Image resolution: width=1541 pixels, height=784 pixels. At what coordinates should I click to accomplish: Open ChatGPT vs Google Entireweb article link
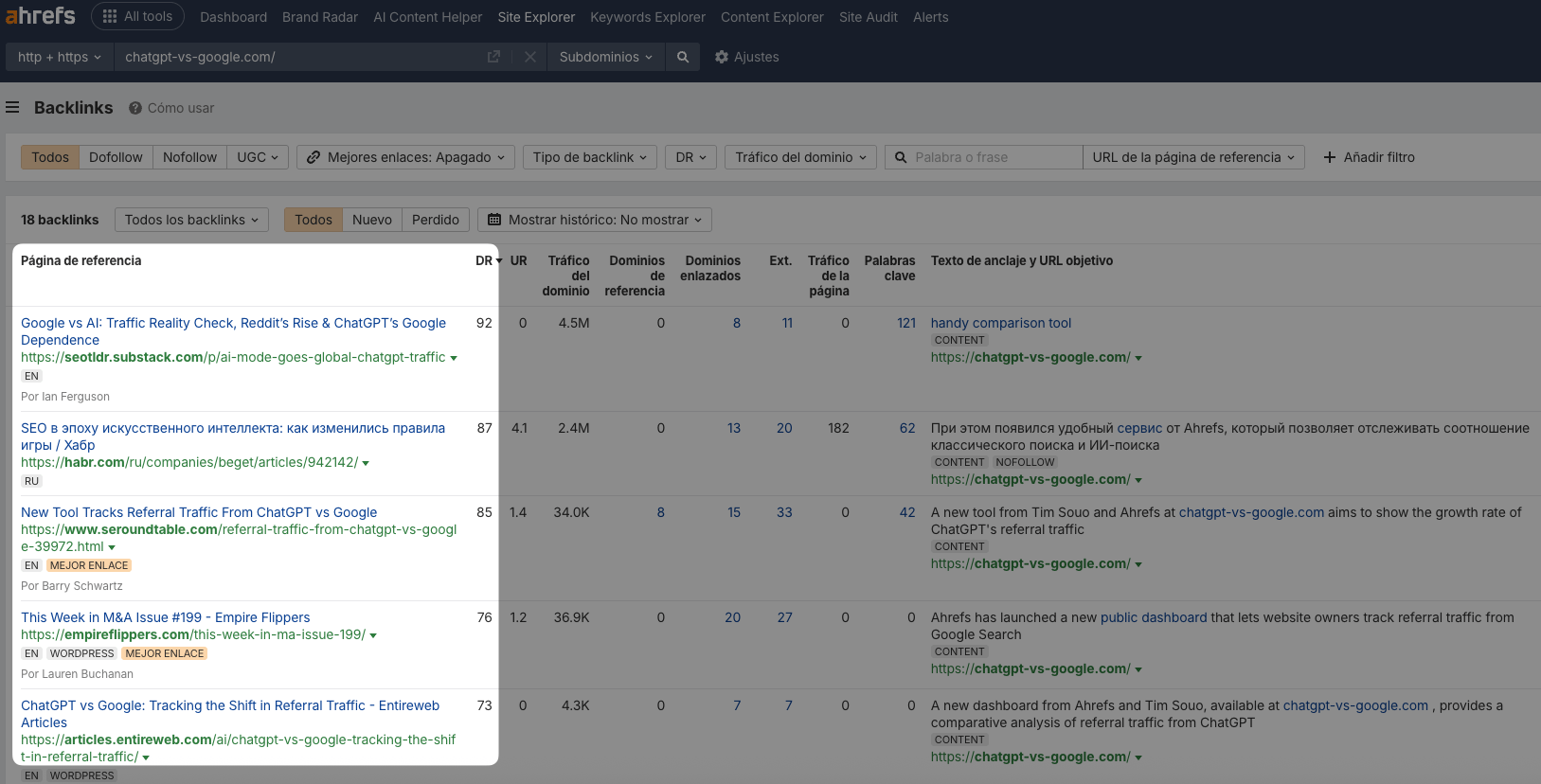pyautogui.click(x=230, y=714)
